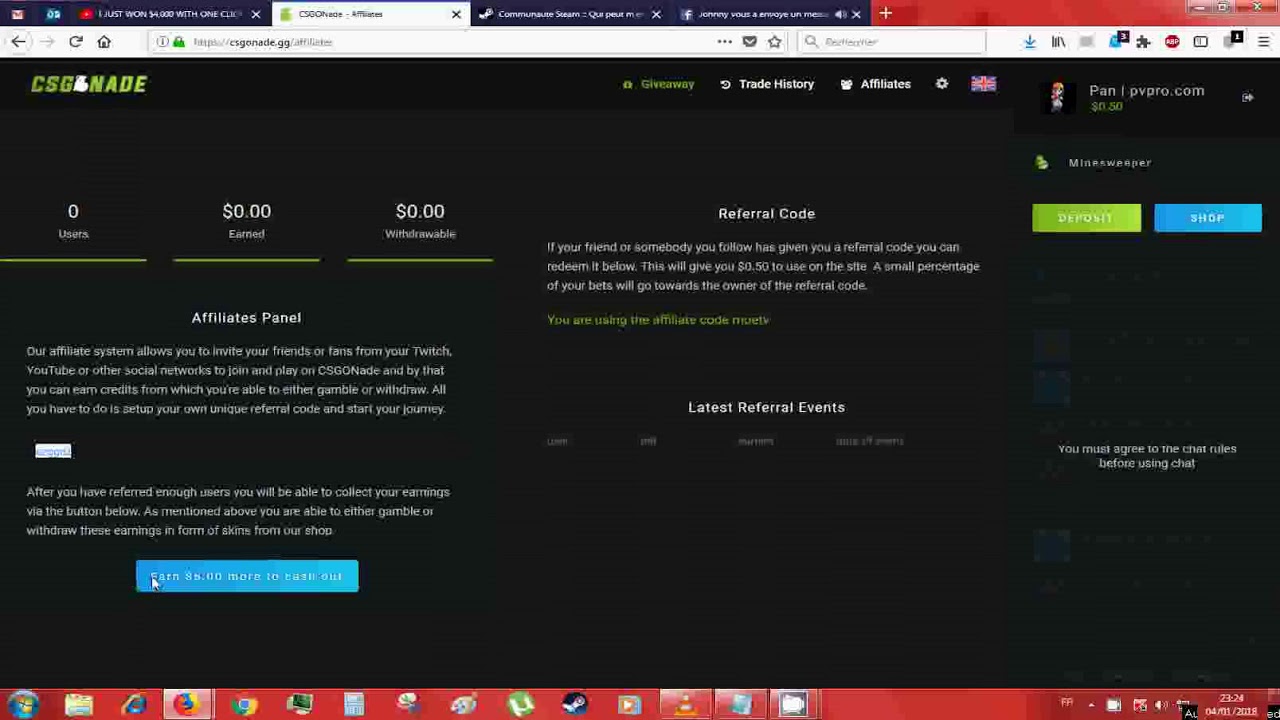Launch Chrome from the taskbar
Image resolution: width=1280 pixels, height=720 pixels.
243,705
